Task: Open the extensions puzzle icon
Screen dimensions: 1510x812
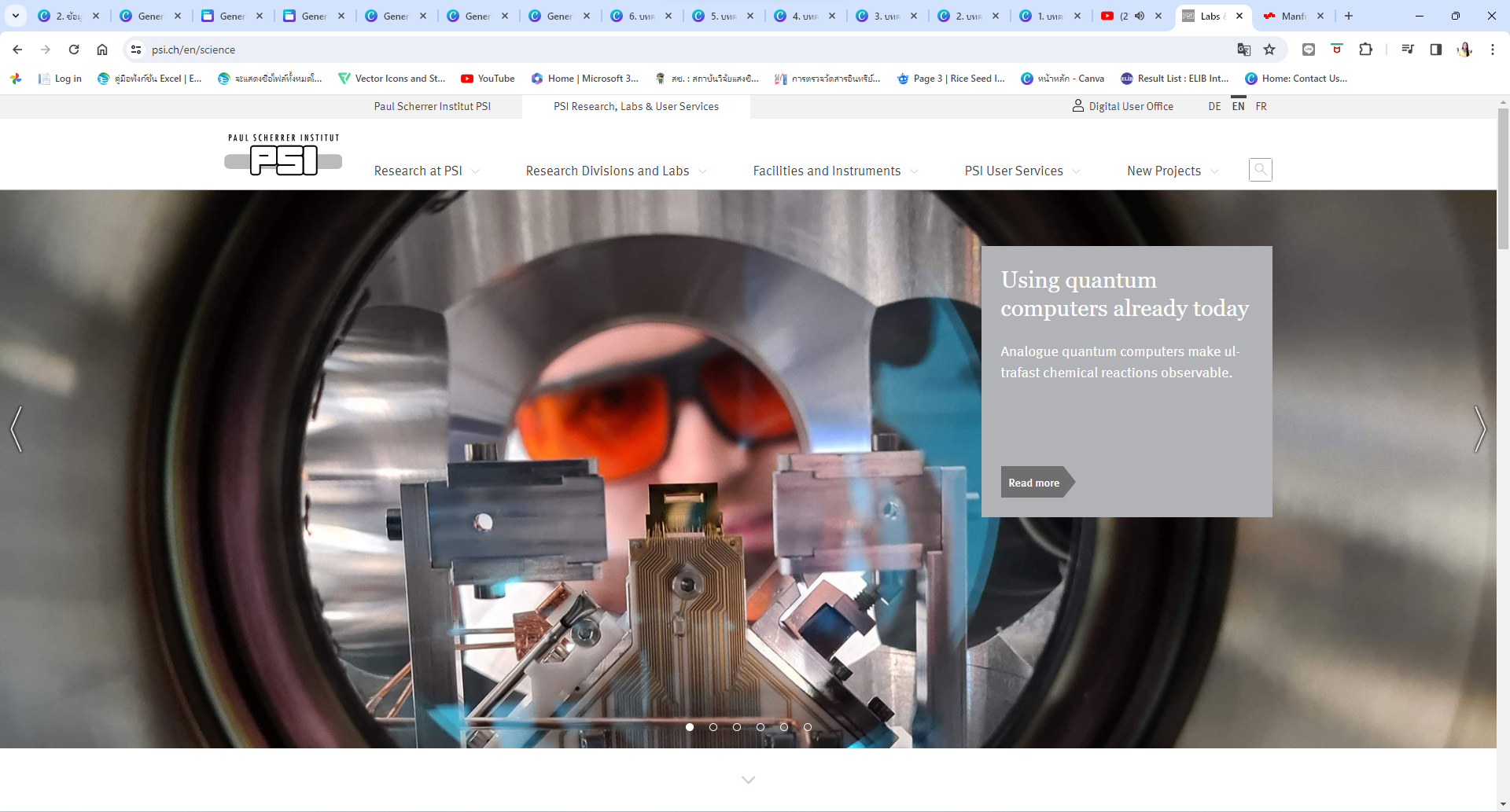Action: point(1365,50)
